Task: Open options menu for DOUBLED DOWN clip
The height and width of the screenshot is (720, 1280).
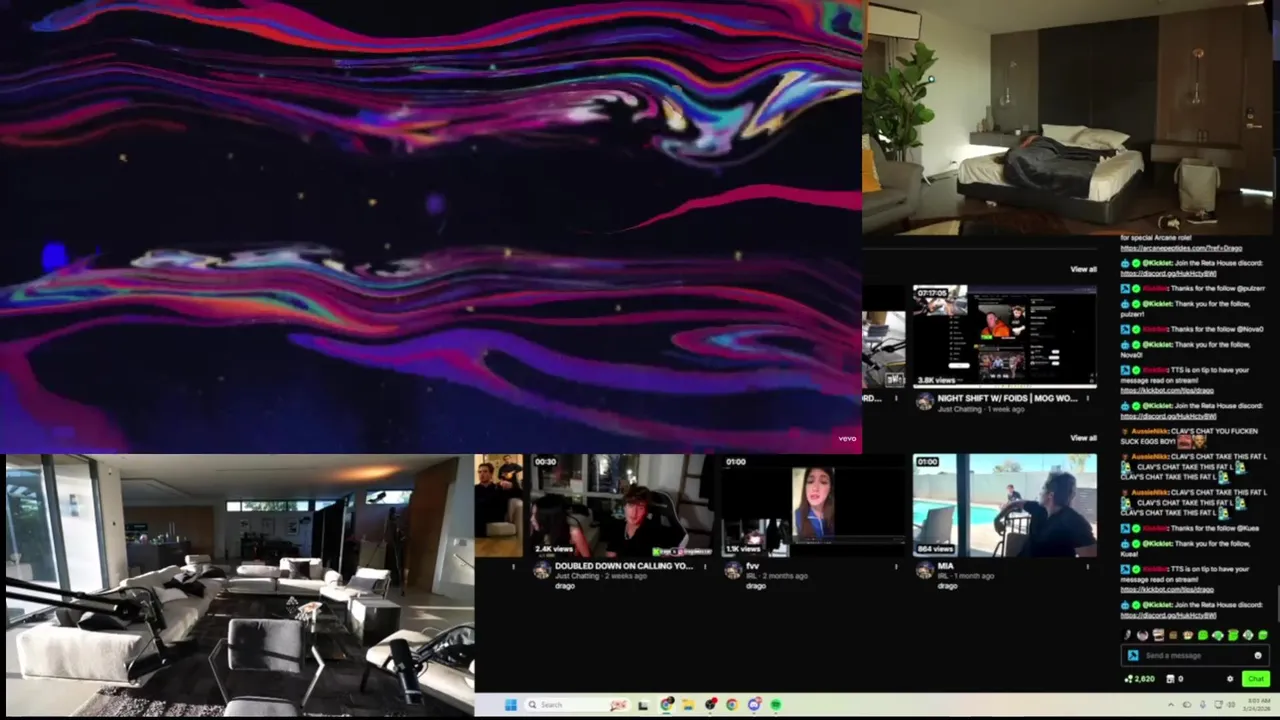Action: tap(705, 566)
